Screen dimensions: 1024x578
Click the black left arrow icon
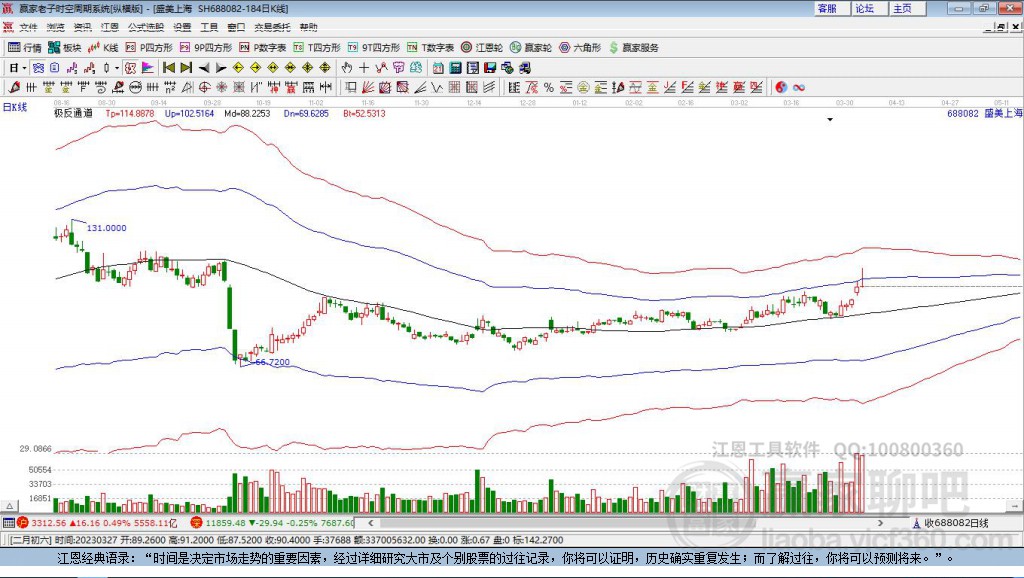point(204,68)
